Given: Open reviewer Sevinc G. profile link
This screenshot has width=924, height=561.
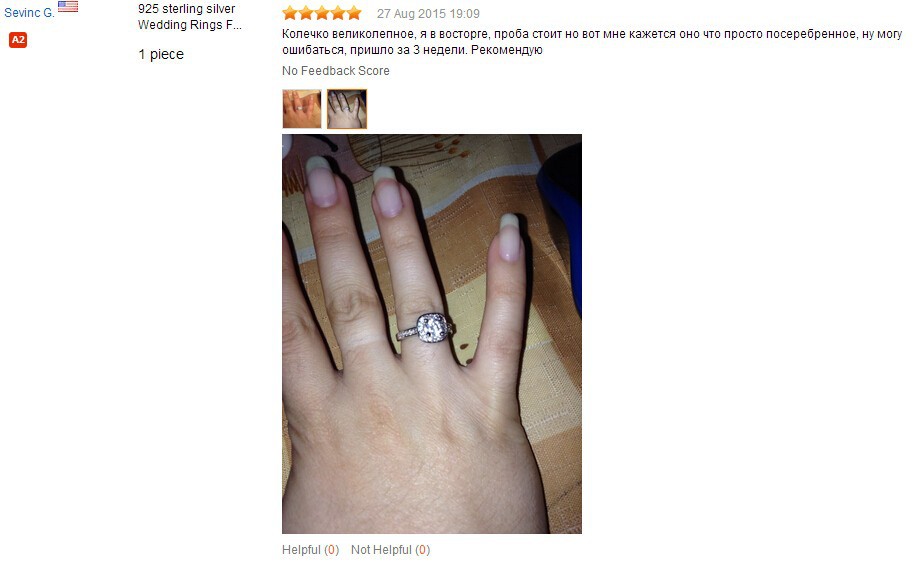Looking at the screenshot, I should [x=29, y=12].
